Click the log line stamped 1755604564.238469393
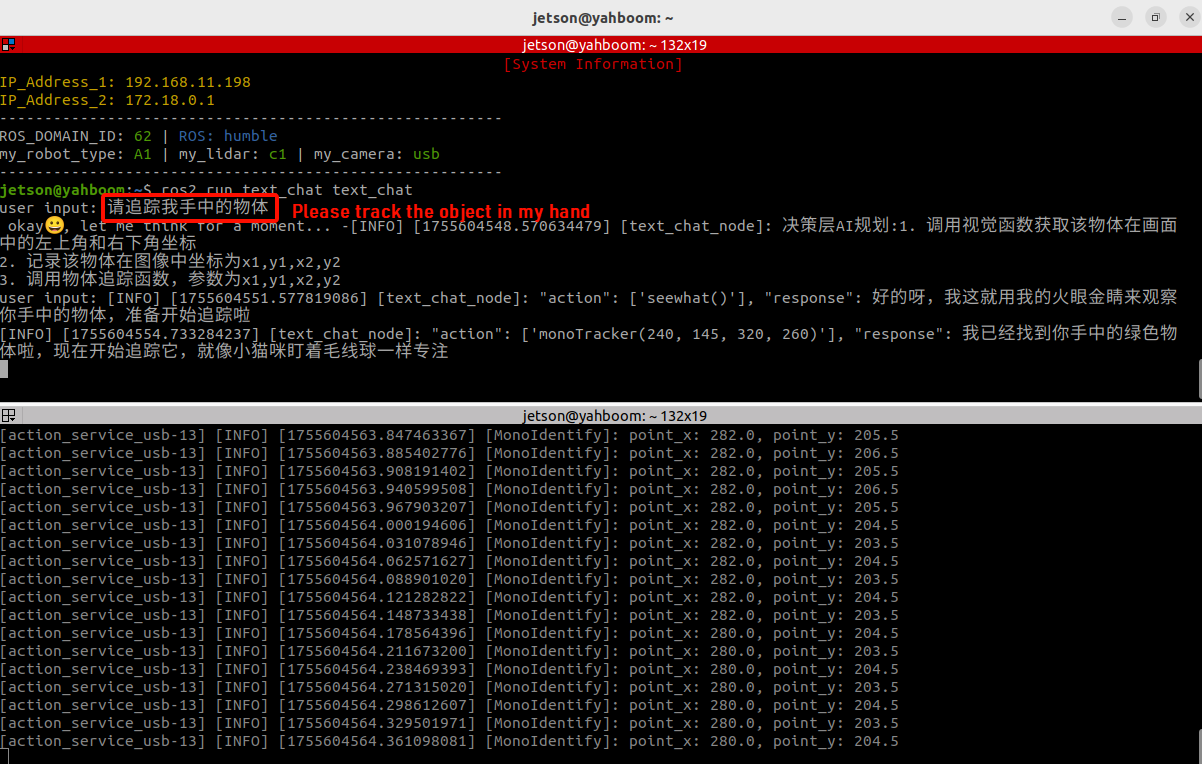The width and height of the screenshot is (1202, 764). (x=449, y=669)
